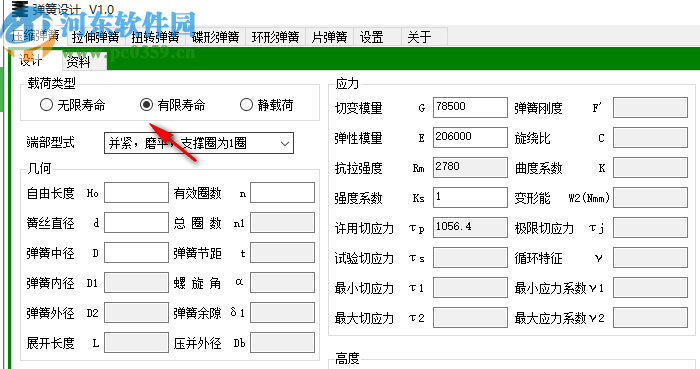Click the 最小应力系数 γ1 field
Screen dimensions: 700x369
click(x=650, y=287)
